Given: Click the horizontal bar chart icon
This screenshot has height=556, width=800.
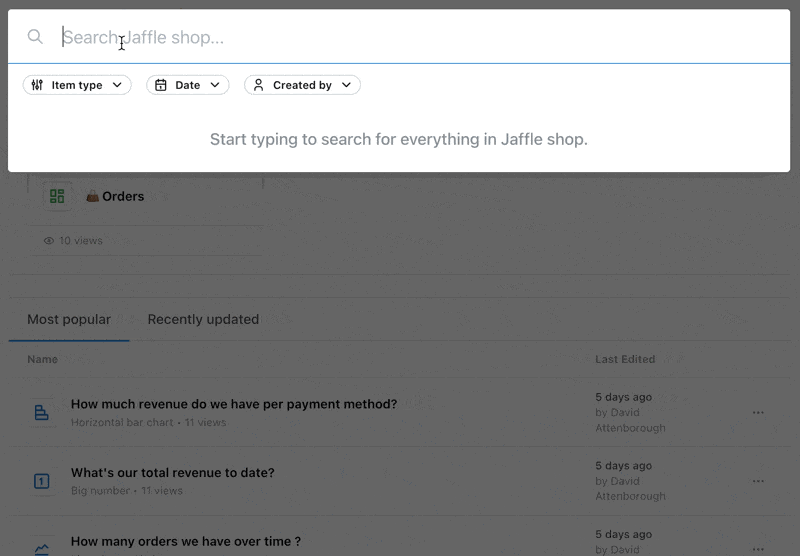Looking at the screenshot, I should coord(41,412).
